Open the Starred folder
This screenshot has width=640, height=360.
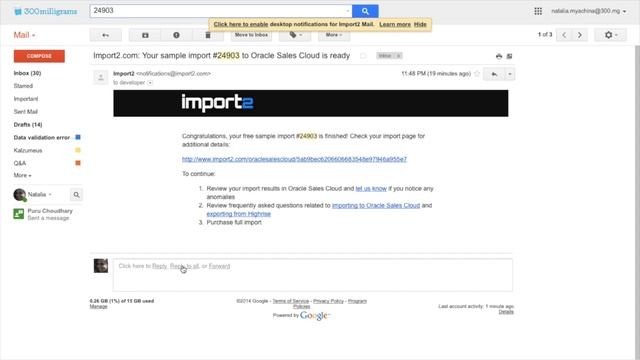click(x=23, y=86)
